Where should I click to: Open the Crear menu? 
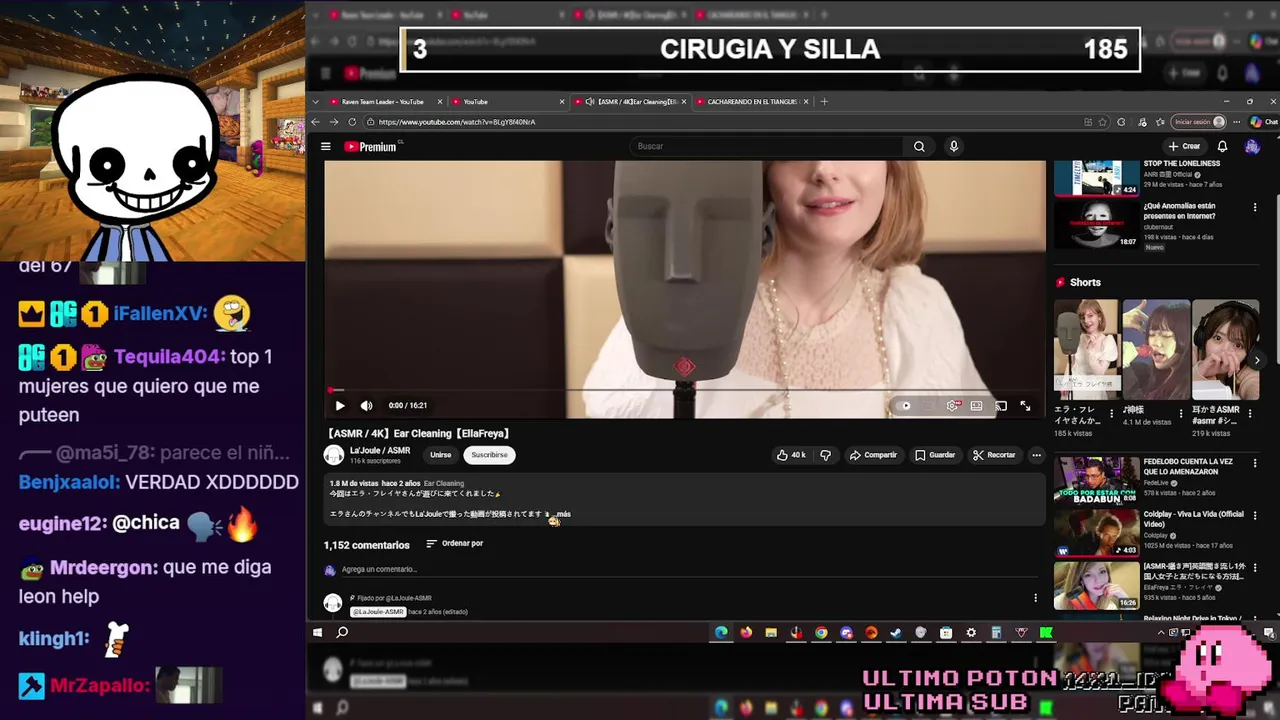tap(1184, 146)
